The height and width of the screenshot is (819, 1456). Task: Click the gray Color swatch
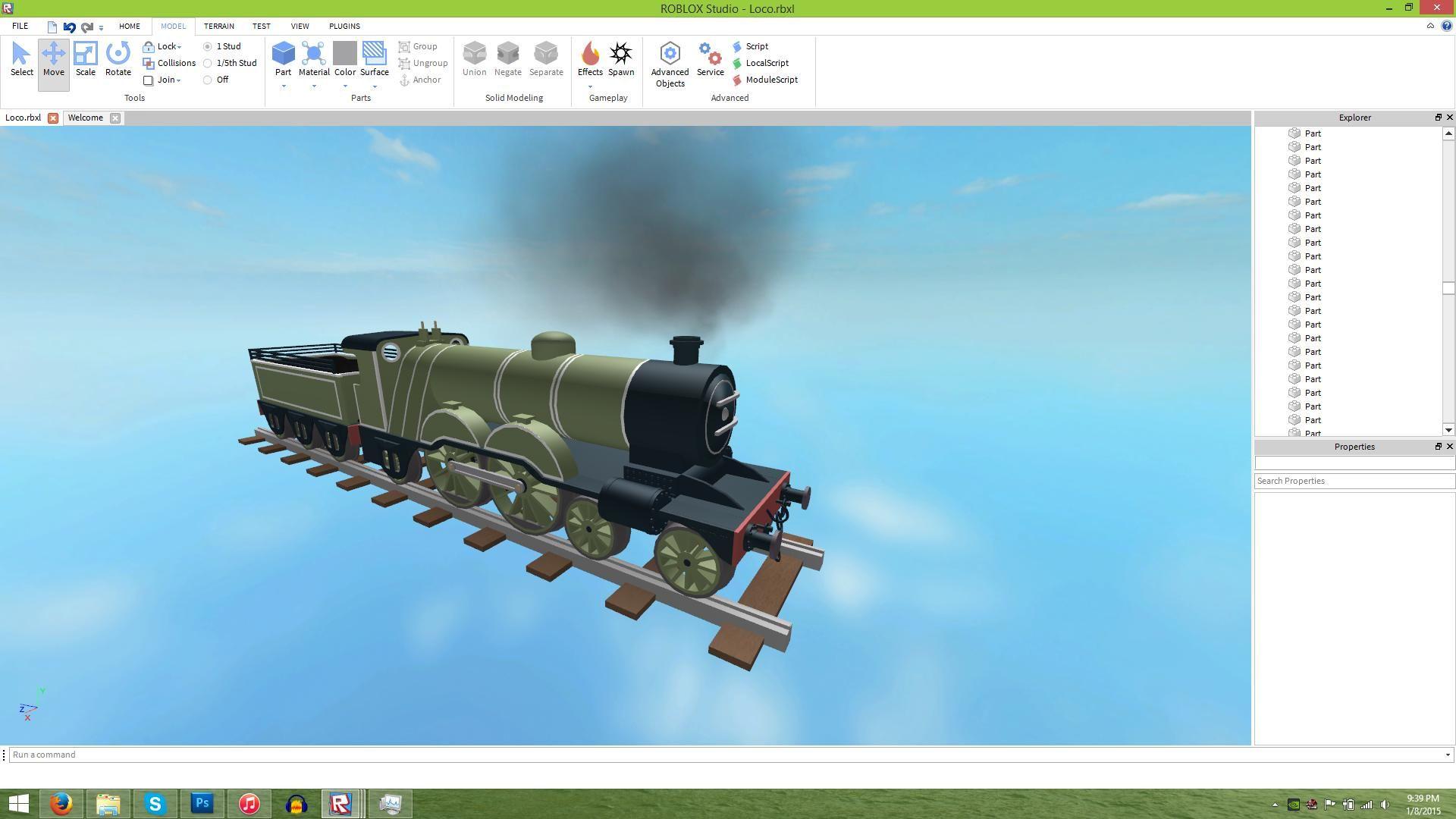[x=344, y=53]
